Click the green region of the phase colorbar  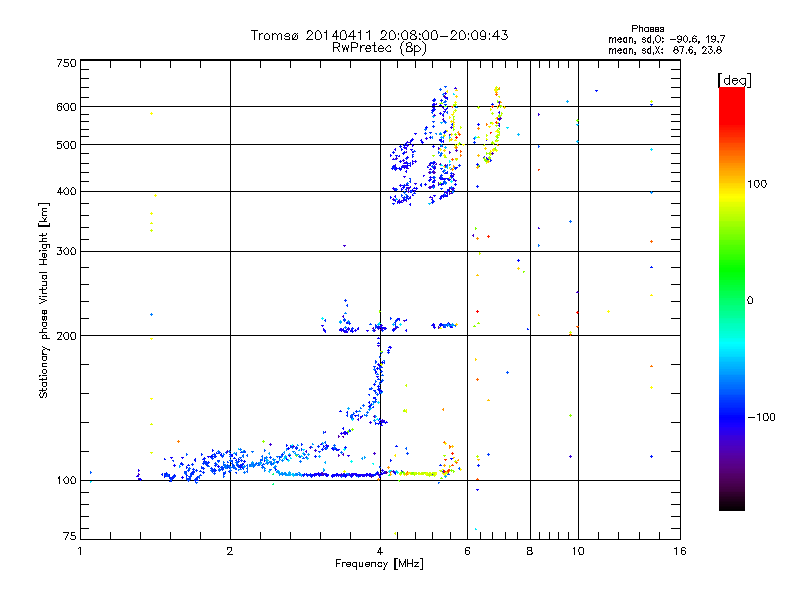[x=732, y=265]
